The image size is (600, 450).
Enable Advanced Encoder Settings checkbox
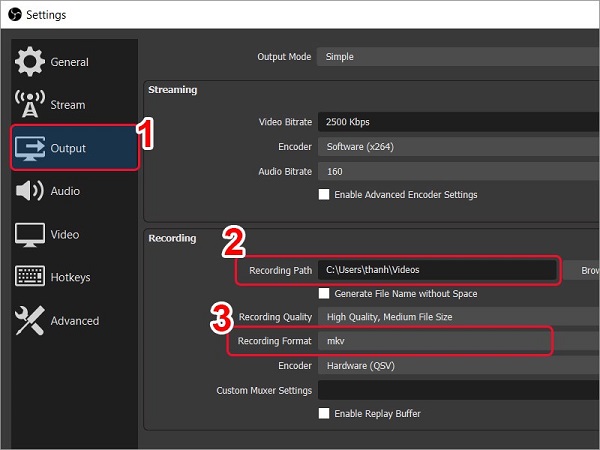324,195
